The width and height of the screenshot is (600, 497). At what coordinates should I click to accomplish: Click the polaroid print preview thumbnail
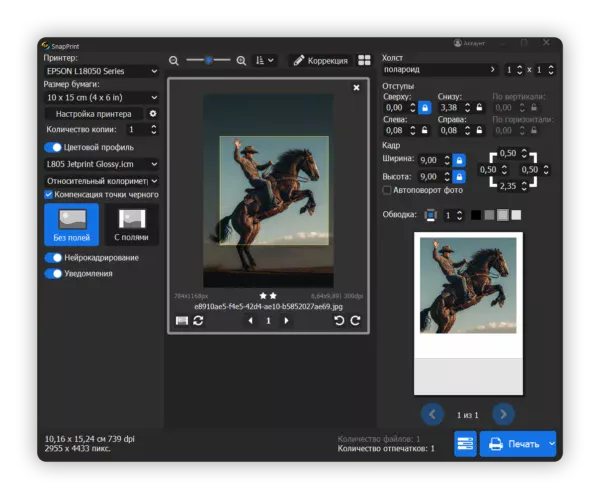[x=468, y=314]
